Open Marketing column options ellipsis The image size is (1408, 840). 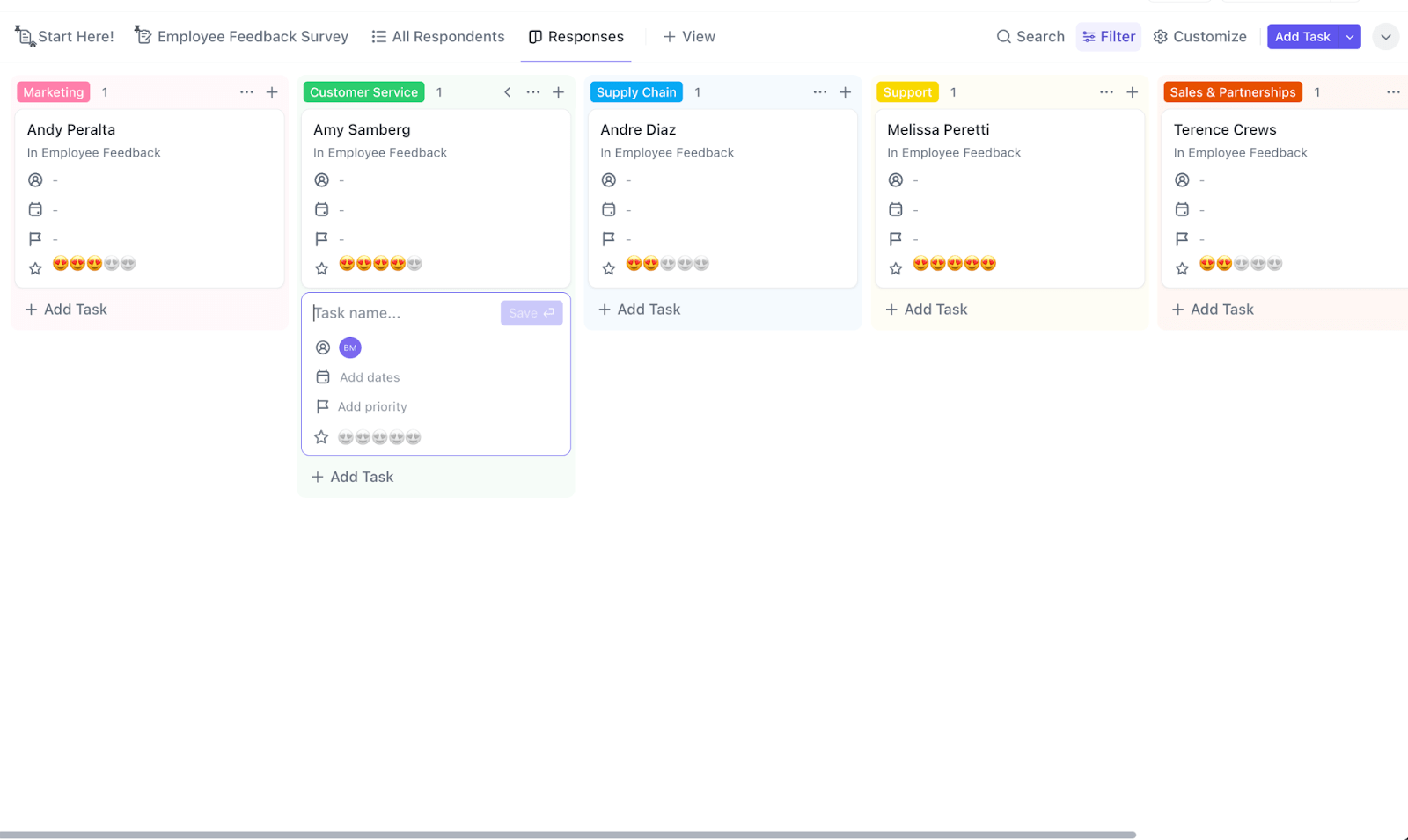tap(246, 92)
